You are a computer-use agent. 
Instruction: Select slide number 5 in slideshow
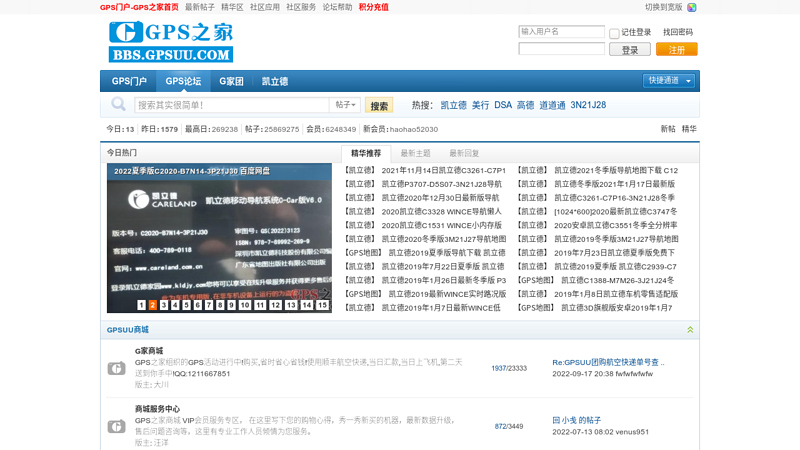pos(186,305)
